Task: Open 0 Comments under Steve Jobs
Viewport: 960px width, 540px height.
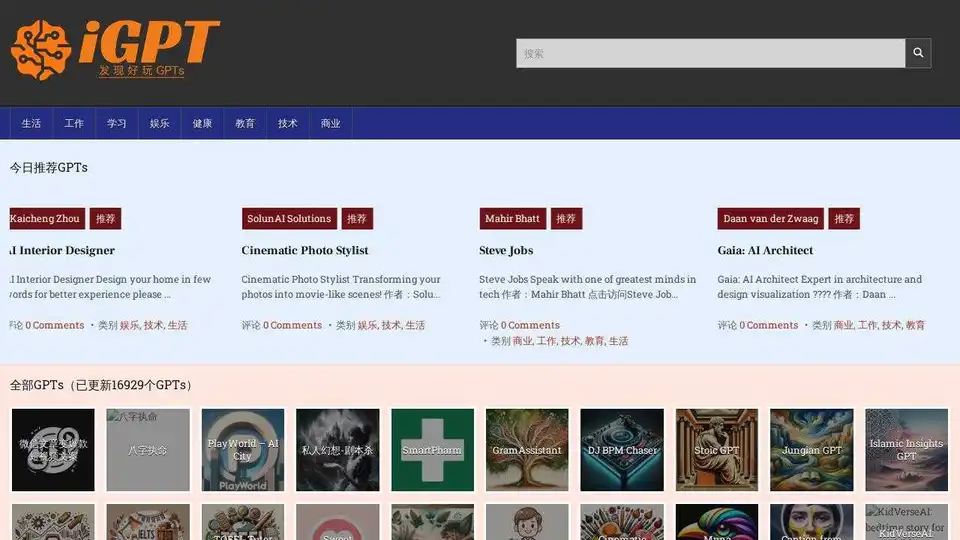Action: pyautogui.click(x=530, y=325)
